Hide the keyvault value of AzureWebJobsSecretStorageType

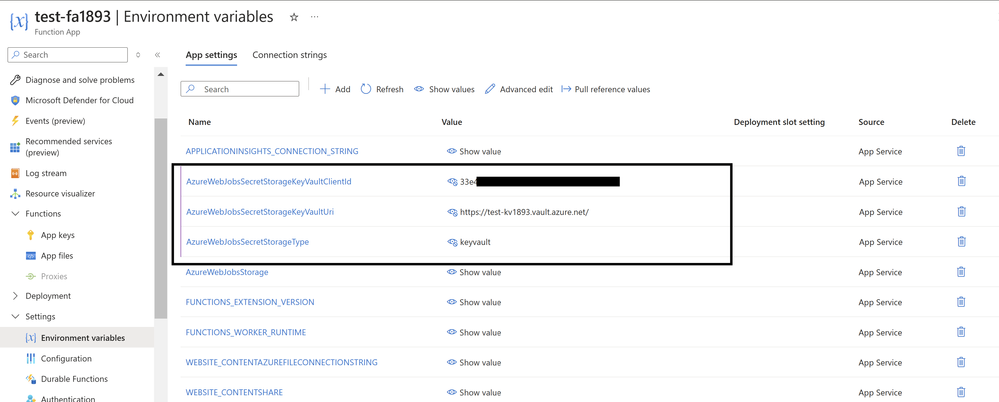point(452,242)
